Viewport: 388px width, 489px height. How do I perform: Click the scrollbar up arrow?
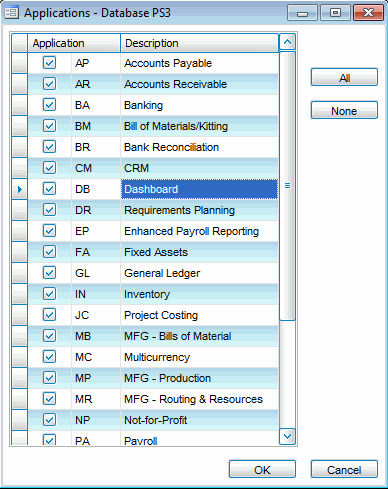[287, 42]
